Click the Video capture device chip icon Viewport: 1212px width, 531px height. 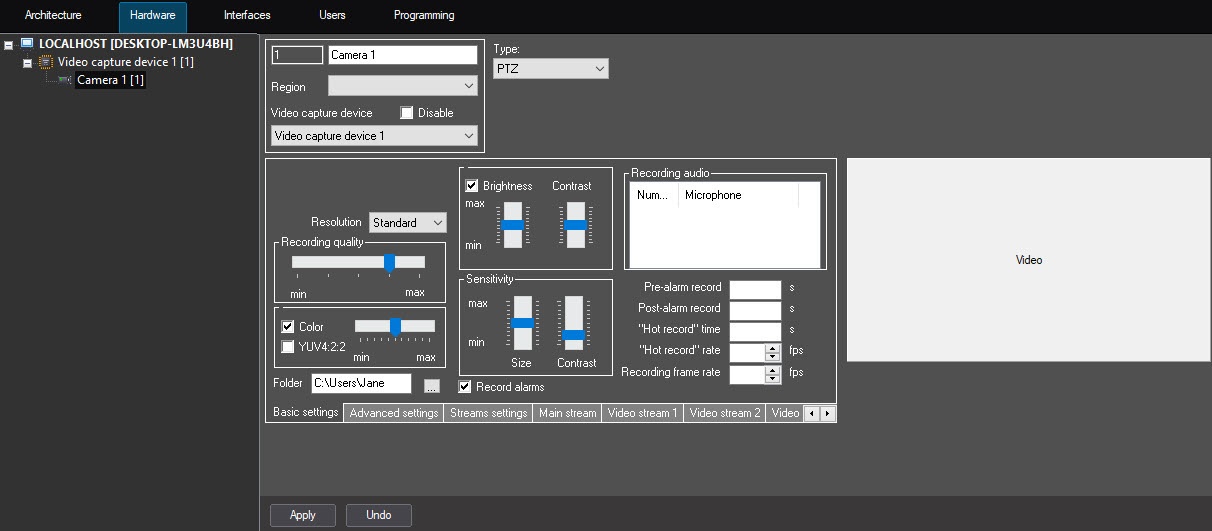[x=46, y=62]
